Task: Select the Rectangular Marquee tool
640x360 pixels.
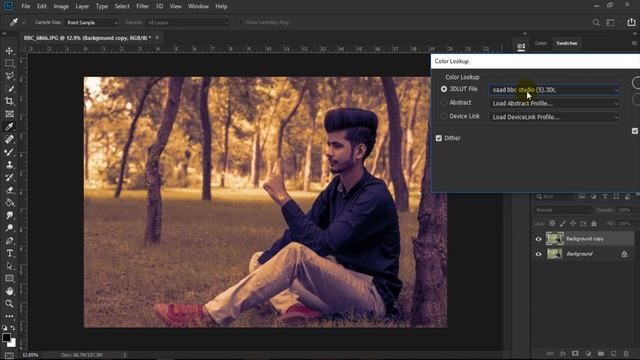Action: point(9,63)
